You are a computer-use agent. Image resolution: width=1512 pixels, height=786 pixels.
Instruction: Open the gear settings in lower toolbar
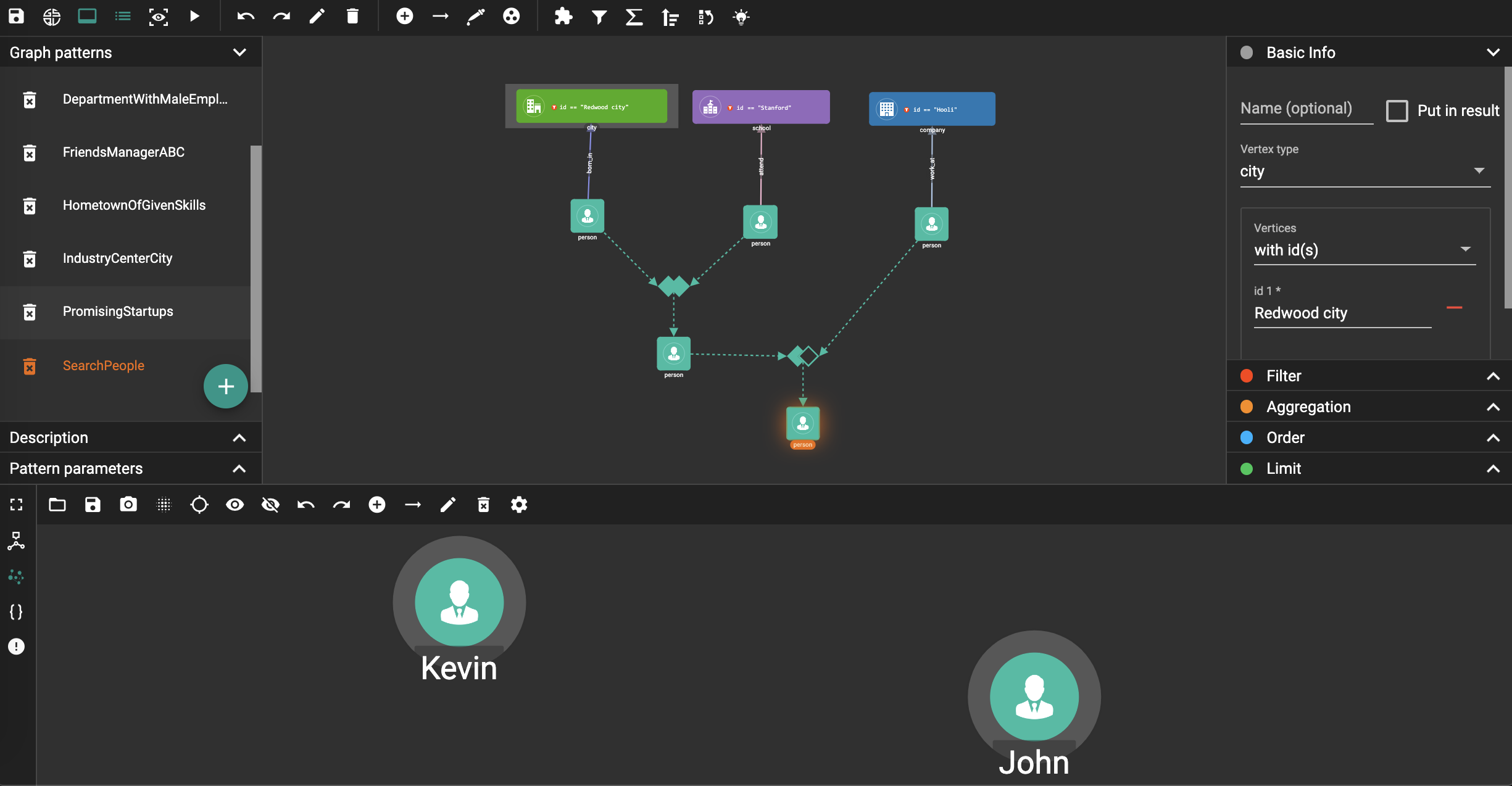coord(519,505)
